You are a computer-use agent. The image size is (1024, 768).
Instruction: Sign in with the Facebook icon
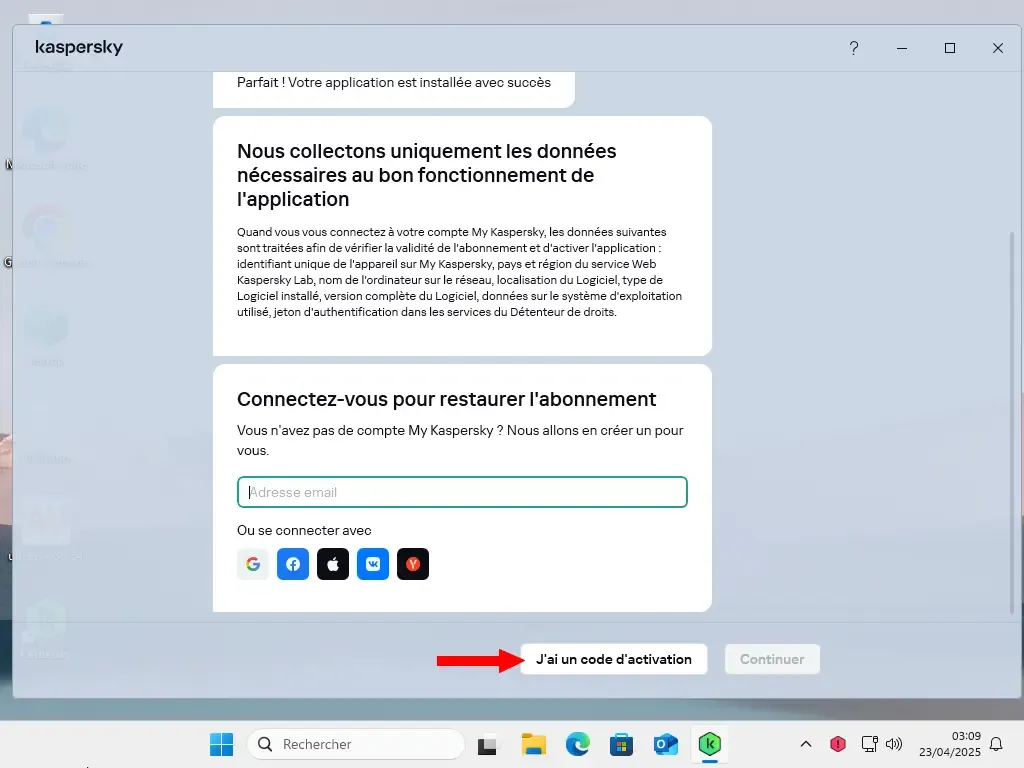(293, 564)
